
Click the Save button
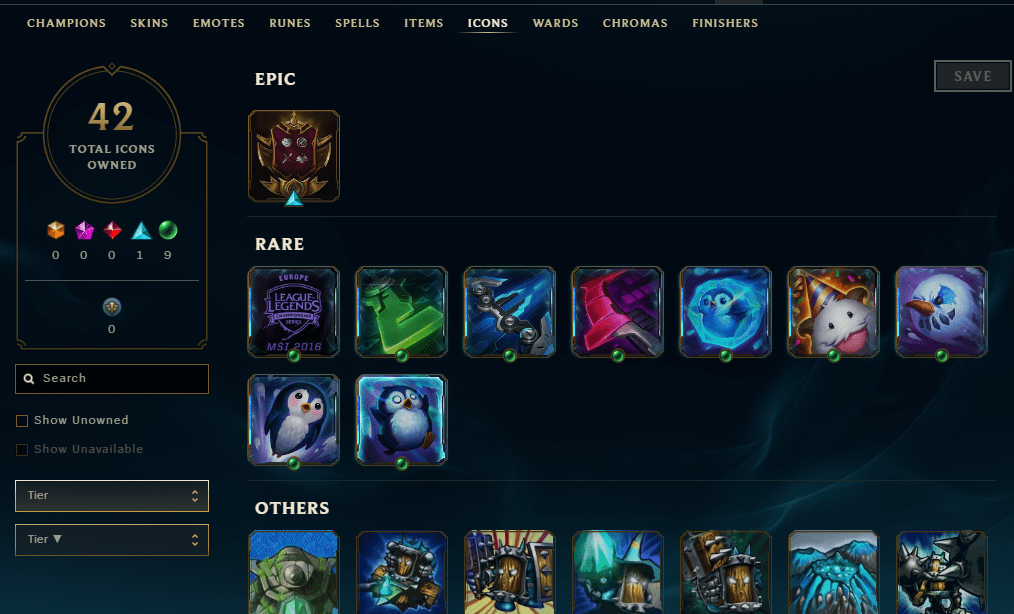click(973, 76)
